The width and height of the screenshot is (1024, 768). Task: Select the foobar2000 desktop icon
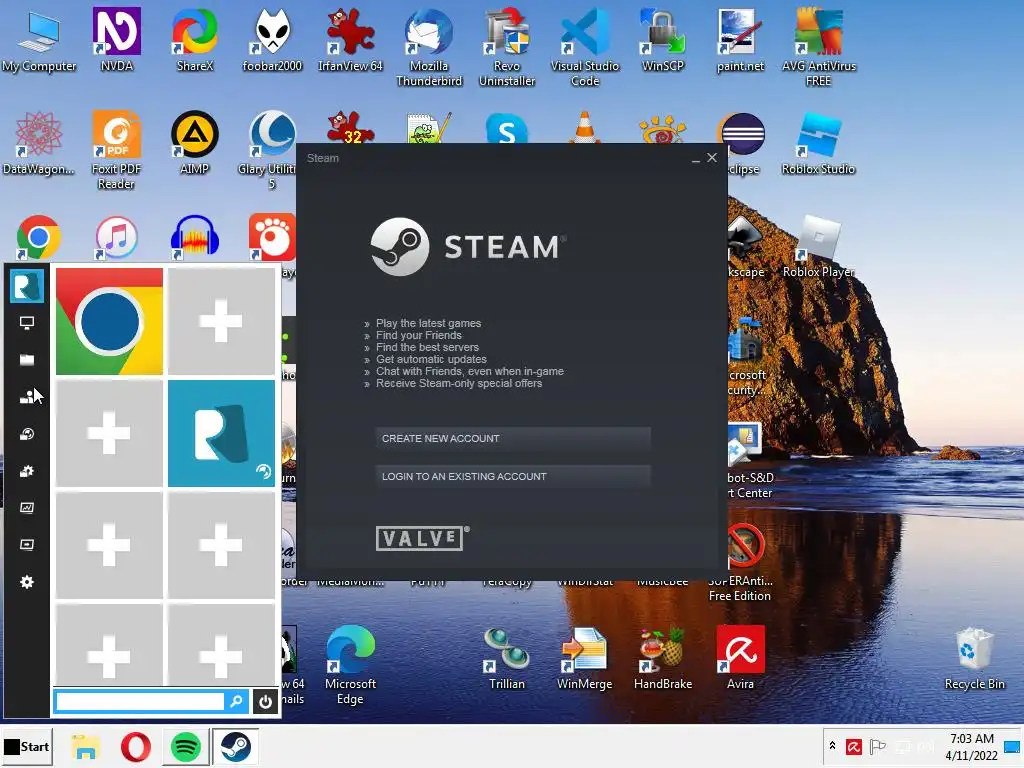pos(272,39)
